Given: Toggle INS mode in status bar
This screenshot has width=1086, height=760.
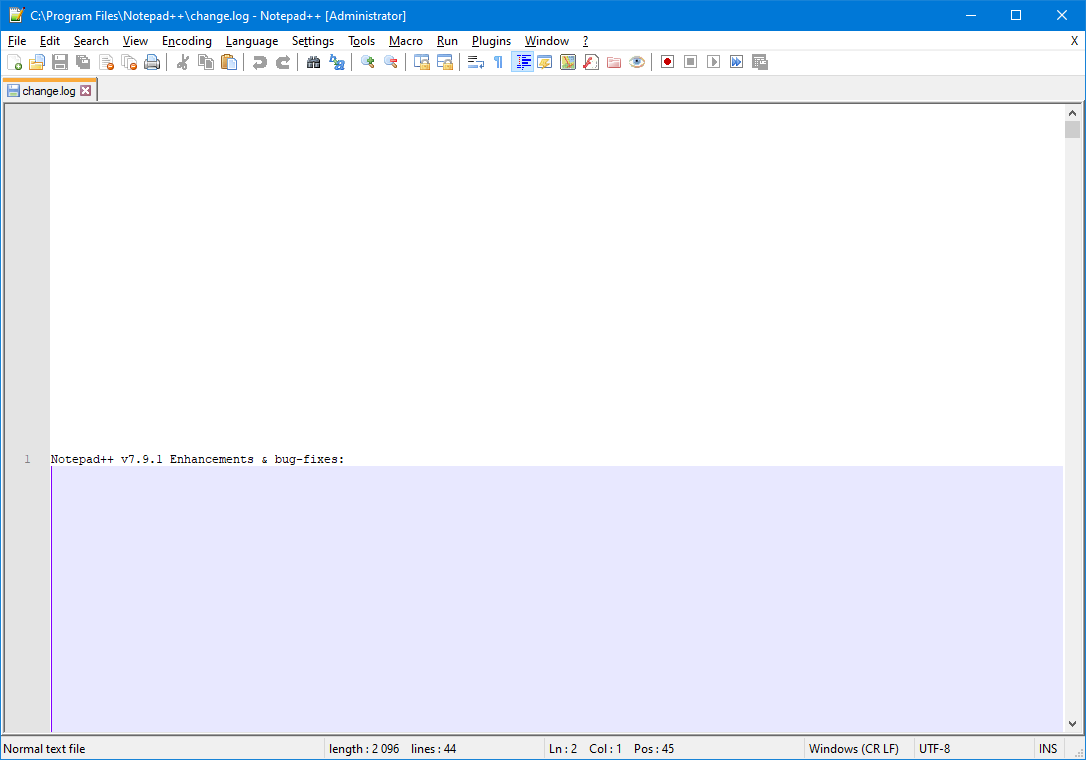Looking at the screenshot, I should [x=1048, y=749].
